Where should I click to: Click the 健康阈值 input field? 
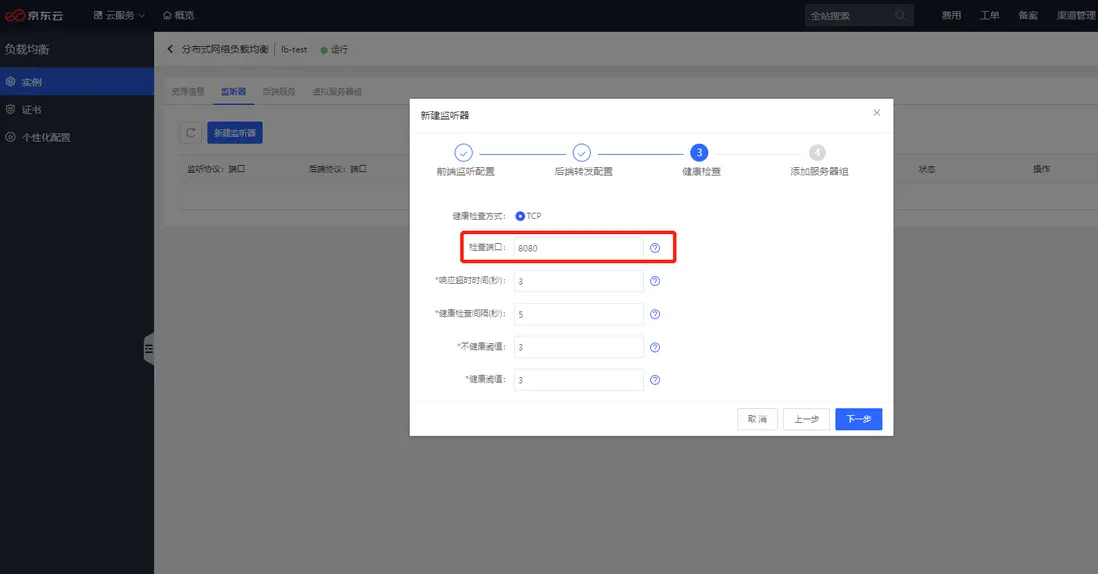(578, 380)
